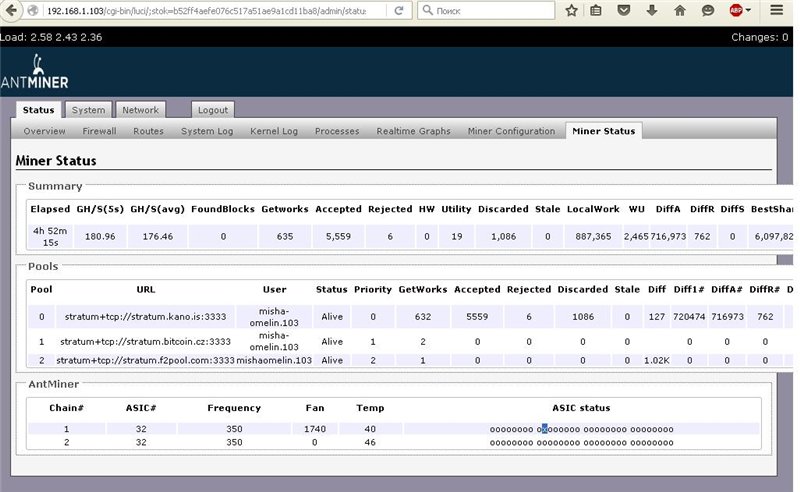Open the Network tab
The width and height of the screenshot is (800, 492).
click(140, 110)
